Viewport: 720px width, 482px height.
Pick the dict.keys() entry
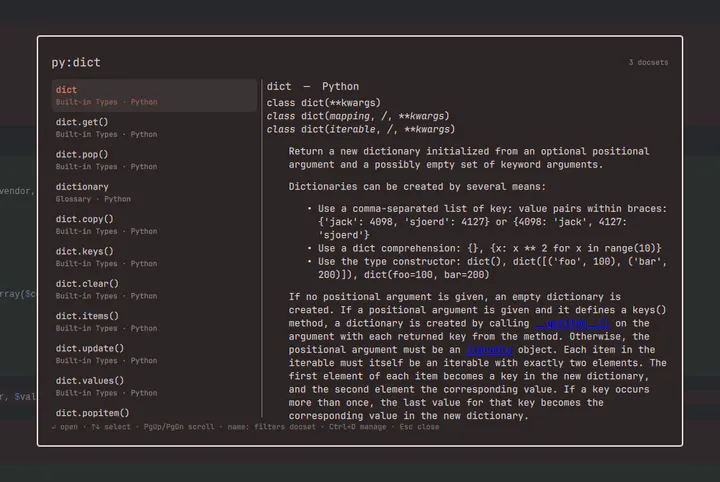154,257
